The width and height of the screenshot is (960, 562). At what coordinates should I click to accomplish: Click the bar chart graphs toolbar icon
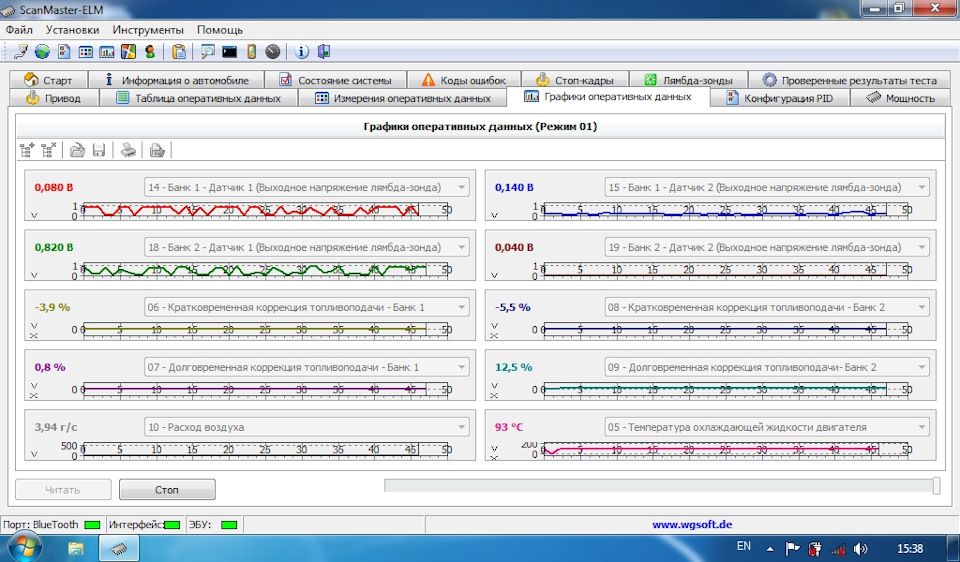107,52
